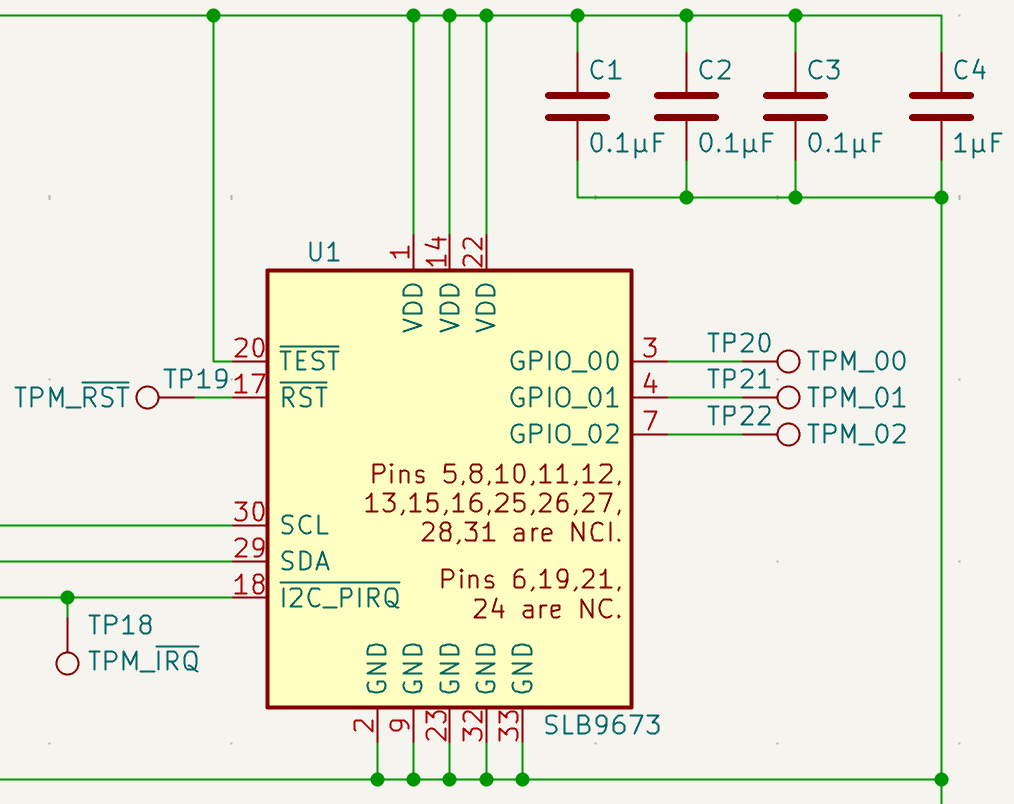
Task: Click VDD pin number 22
Action: click(473, 252)
